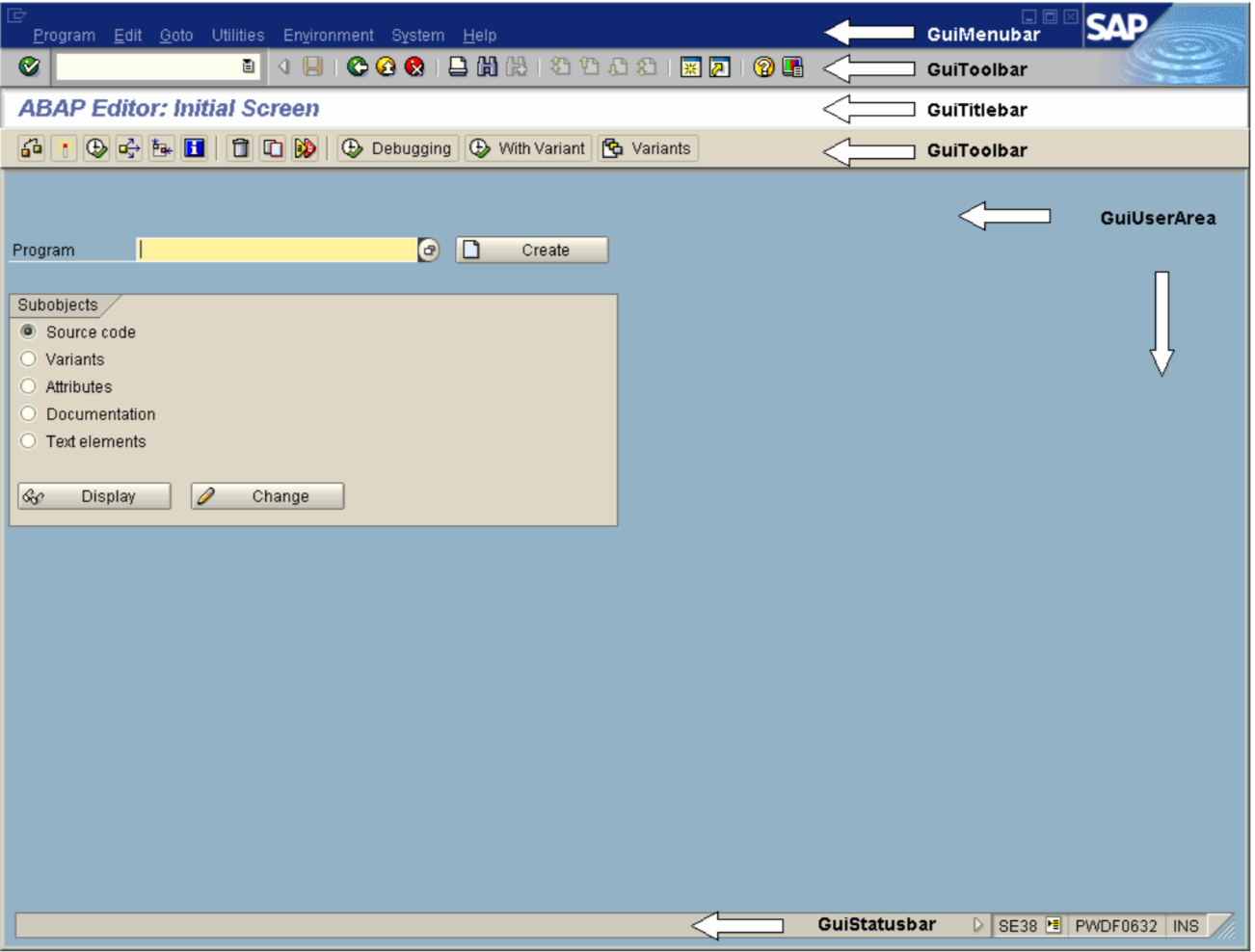
Task: Click the Find binoculars icon
Action: pos(487,66)
